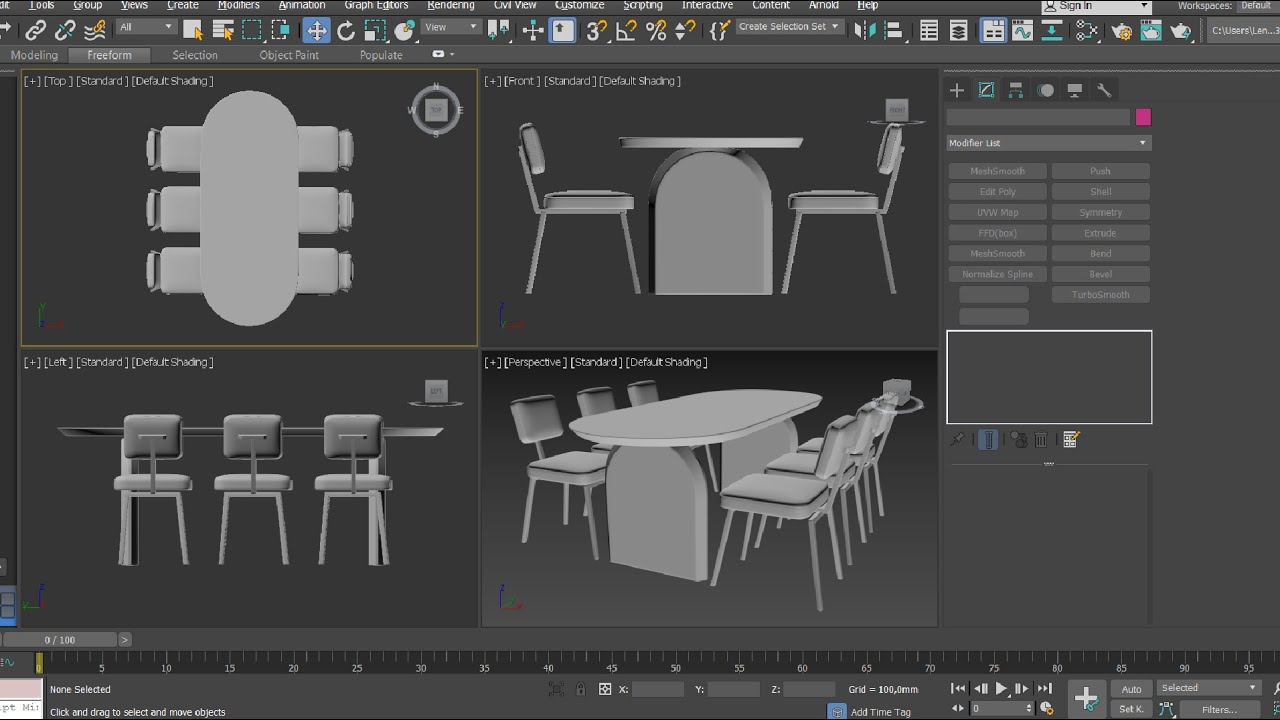
Task: Click the X coordinate input field
Action: coord(657,689)
